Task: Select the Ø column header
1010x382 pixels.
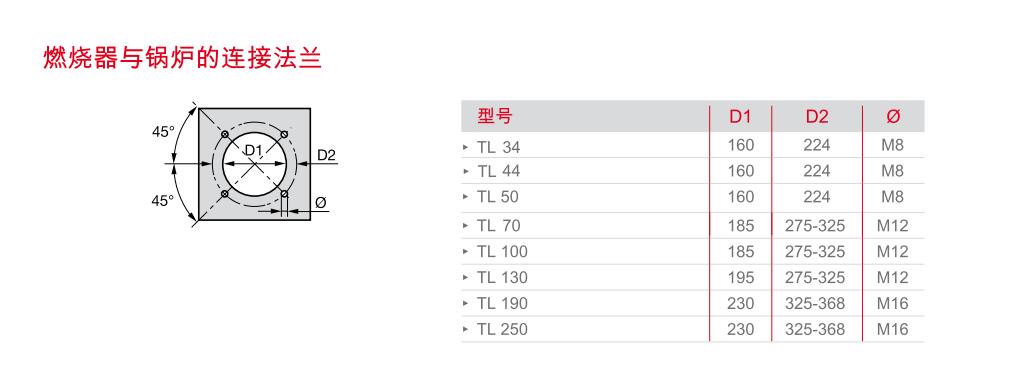Action: (893, 117)
